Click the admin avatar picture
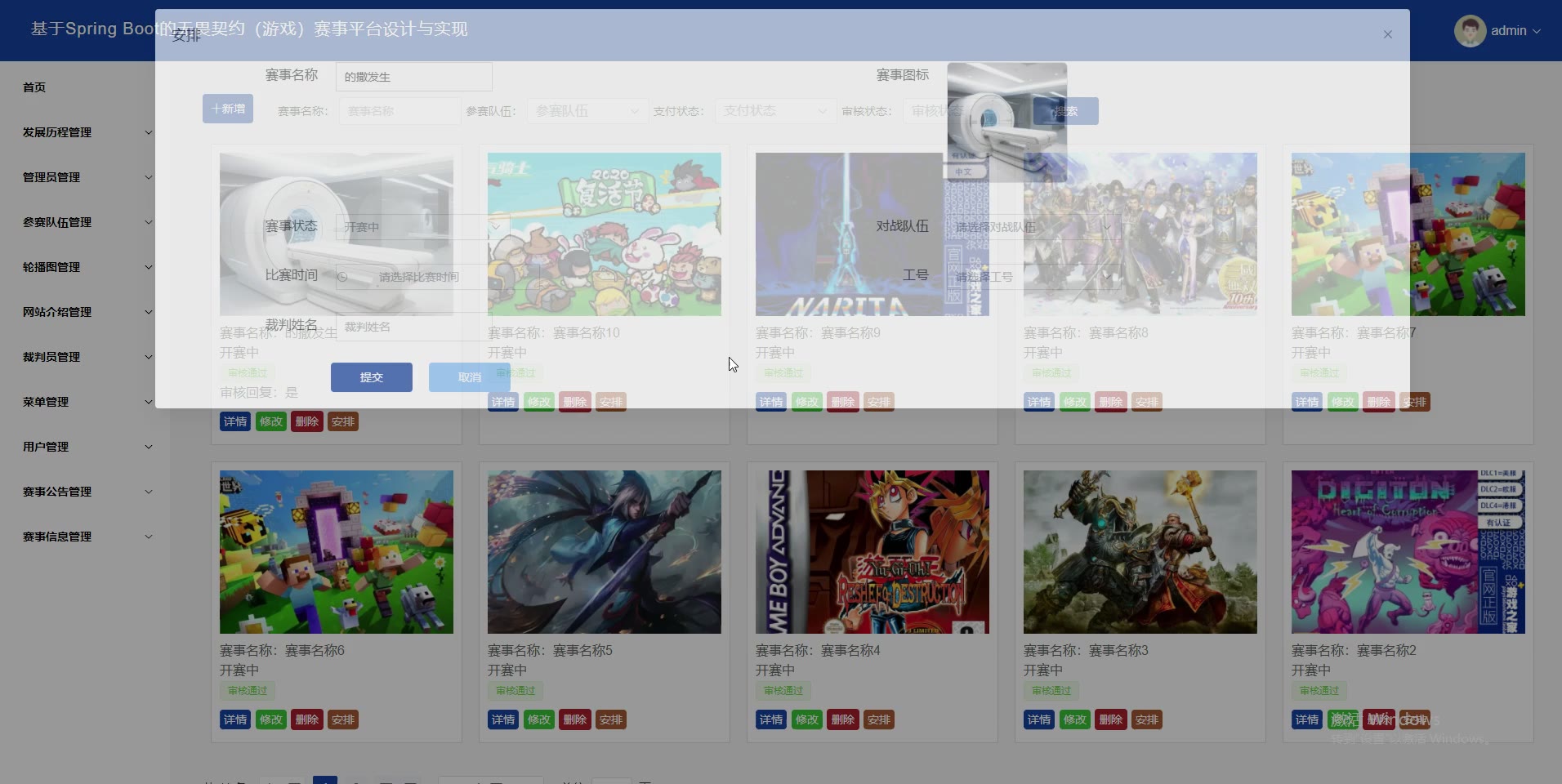 (1470, 31)
